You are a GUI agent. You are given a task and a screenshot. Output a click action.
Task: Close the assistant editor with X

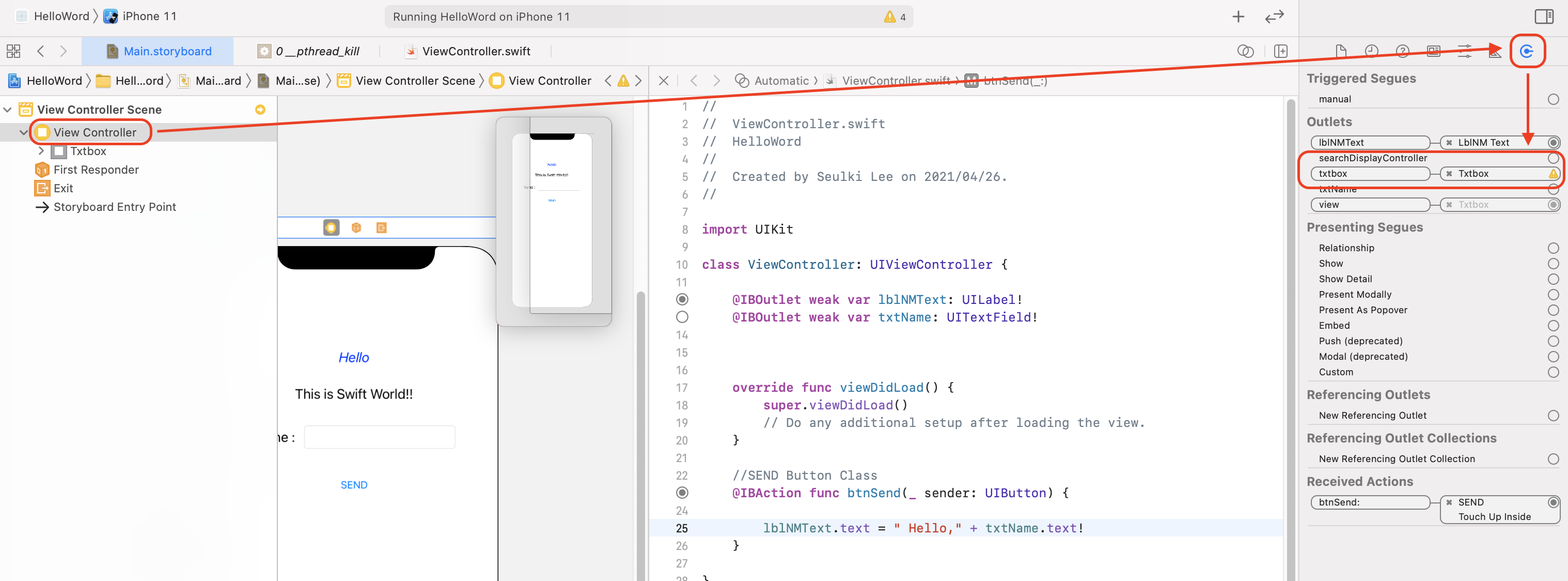coord(664,81)
